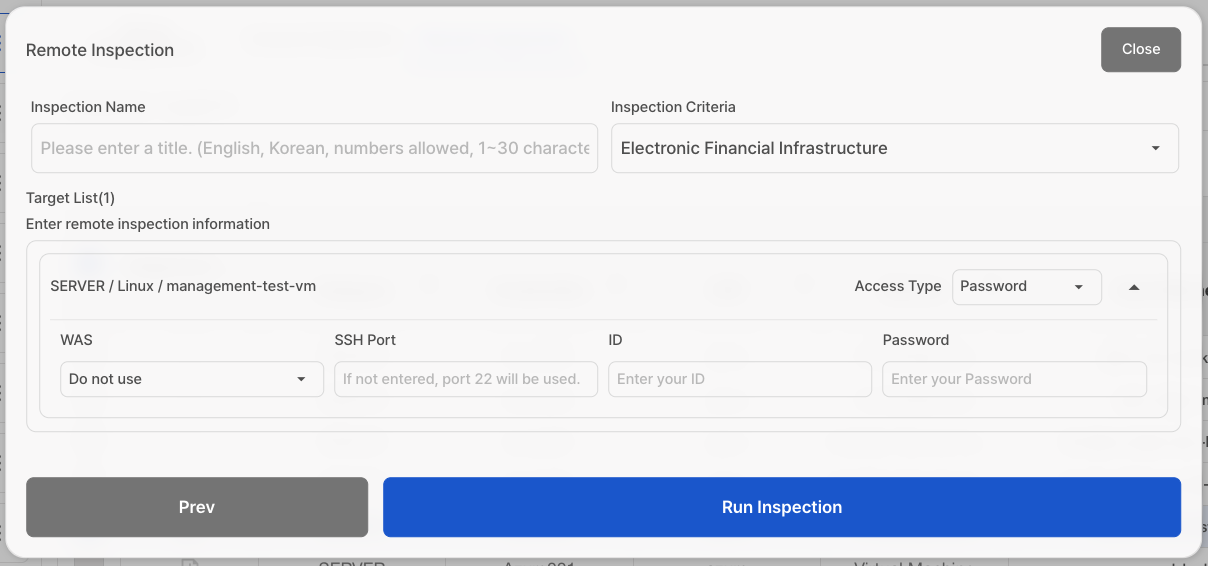Viewport: 1208px width, 566px height.
Task: Click the 'Target List(1)' label
Action: point(70,198)
